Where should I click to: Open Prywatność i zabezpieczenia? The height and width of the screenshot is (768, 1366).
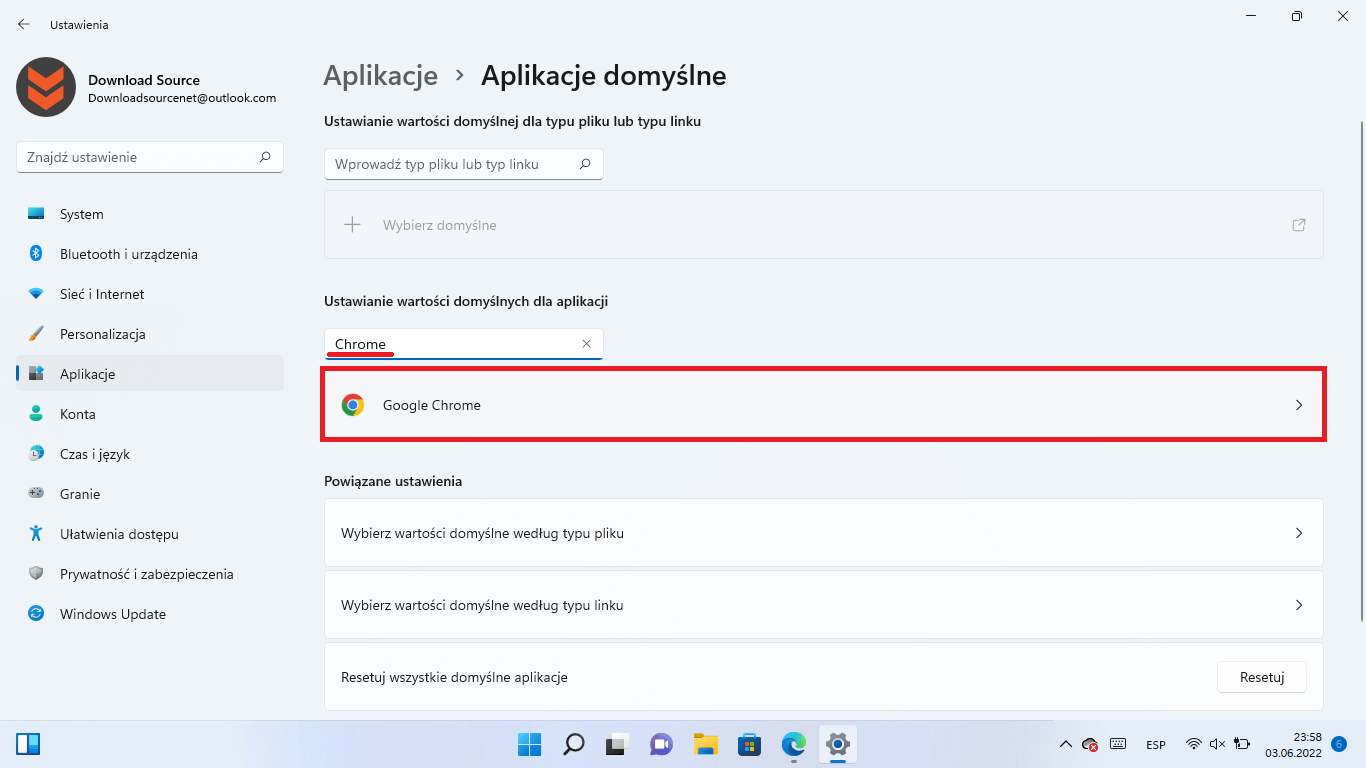pyautogui.click(x=150, y=574)
